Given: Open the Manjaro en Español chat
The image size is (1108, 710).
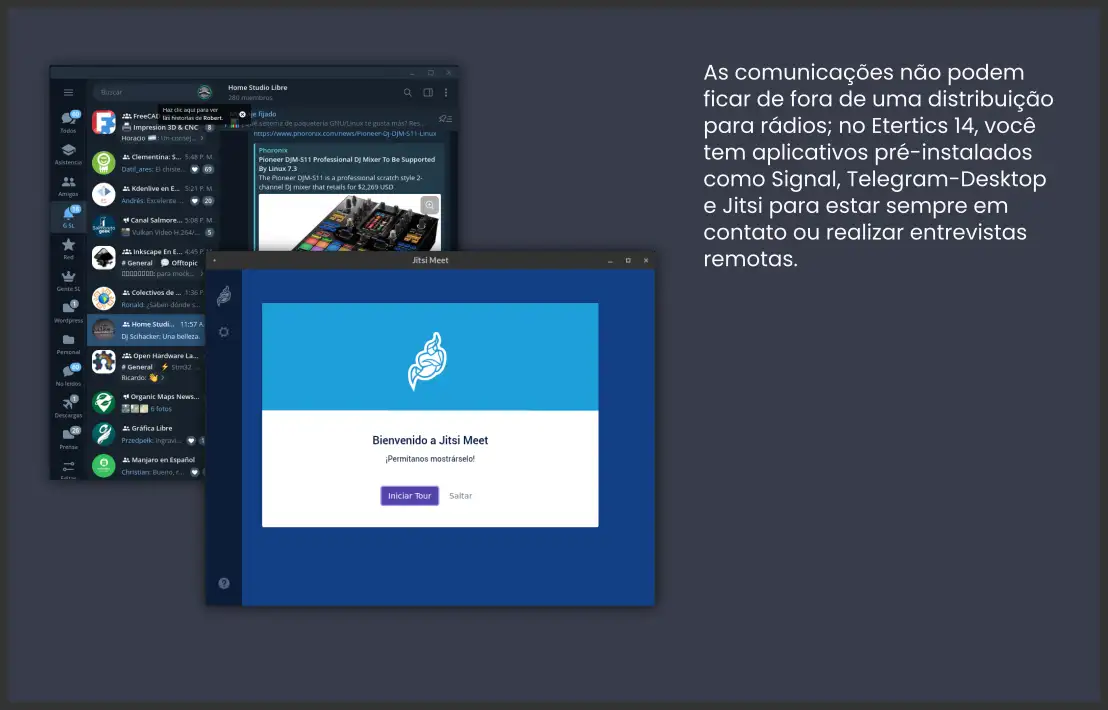Looking at the screenshot, I should click(x=147, y=465).
